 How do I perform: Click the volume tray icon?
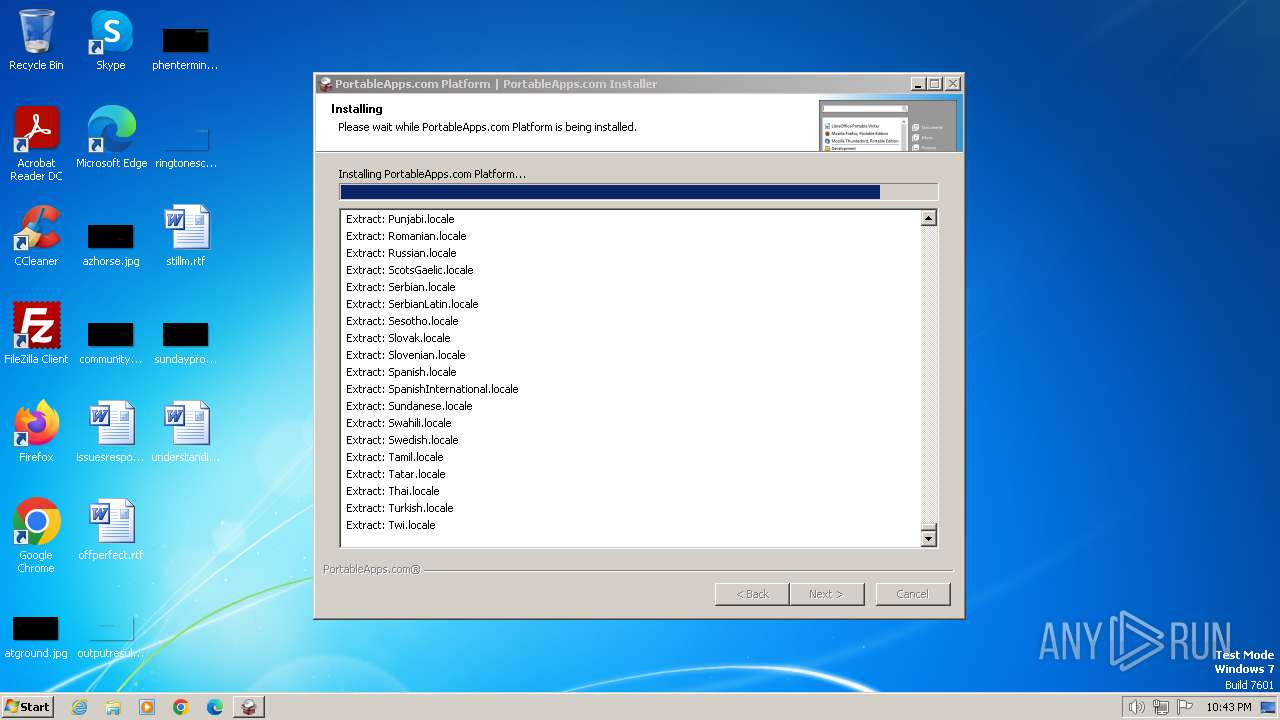click(1136, 707)
